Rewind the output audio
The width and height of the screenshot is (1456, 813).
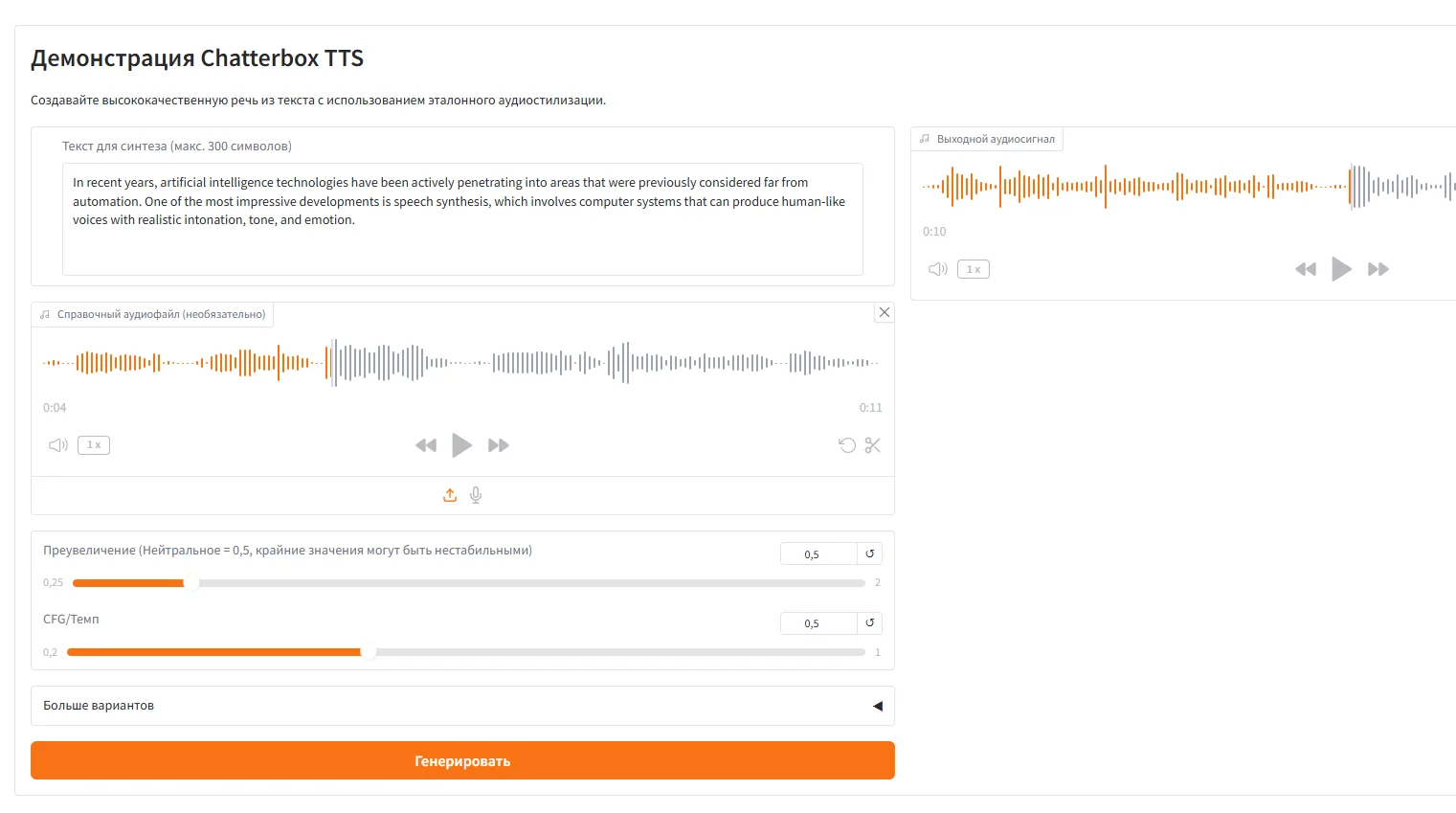[1306, 269]
